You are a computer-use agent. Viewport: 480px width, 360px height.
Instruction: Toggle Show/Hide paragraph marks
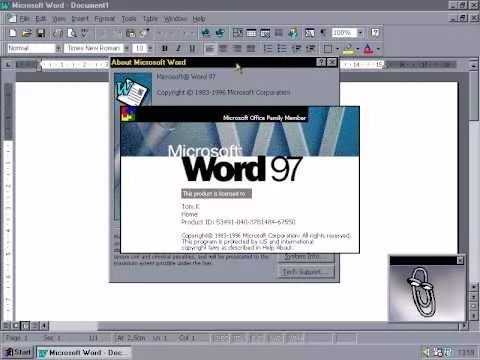click(x=323, y=33)
